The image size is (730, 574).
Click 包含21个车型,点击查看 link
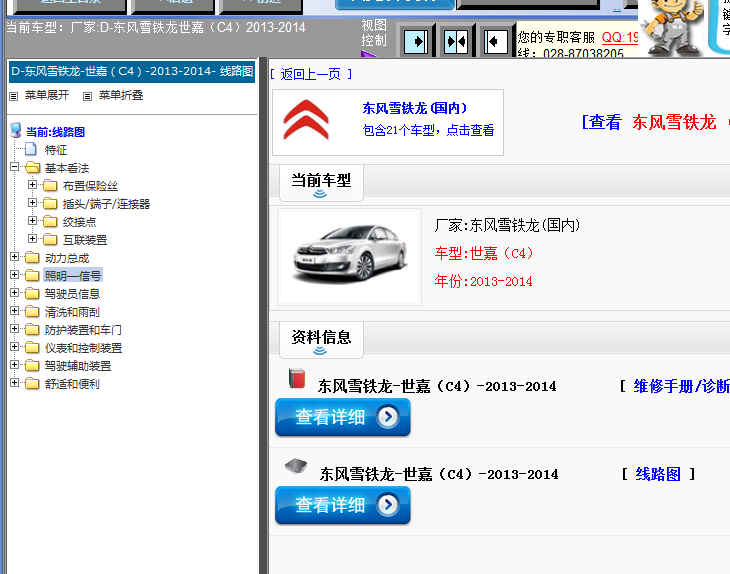428,130
